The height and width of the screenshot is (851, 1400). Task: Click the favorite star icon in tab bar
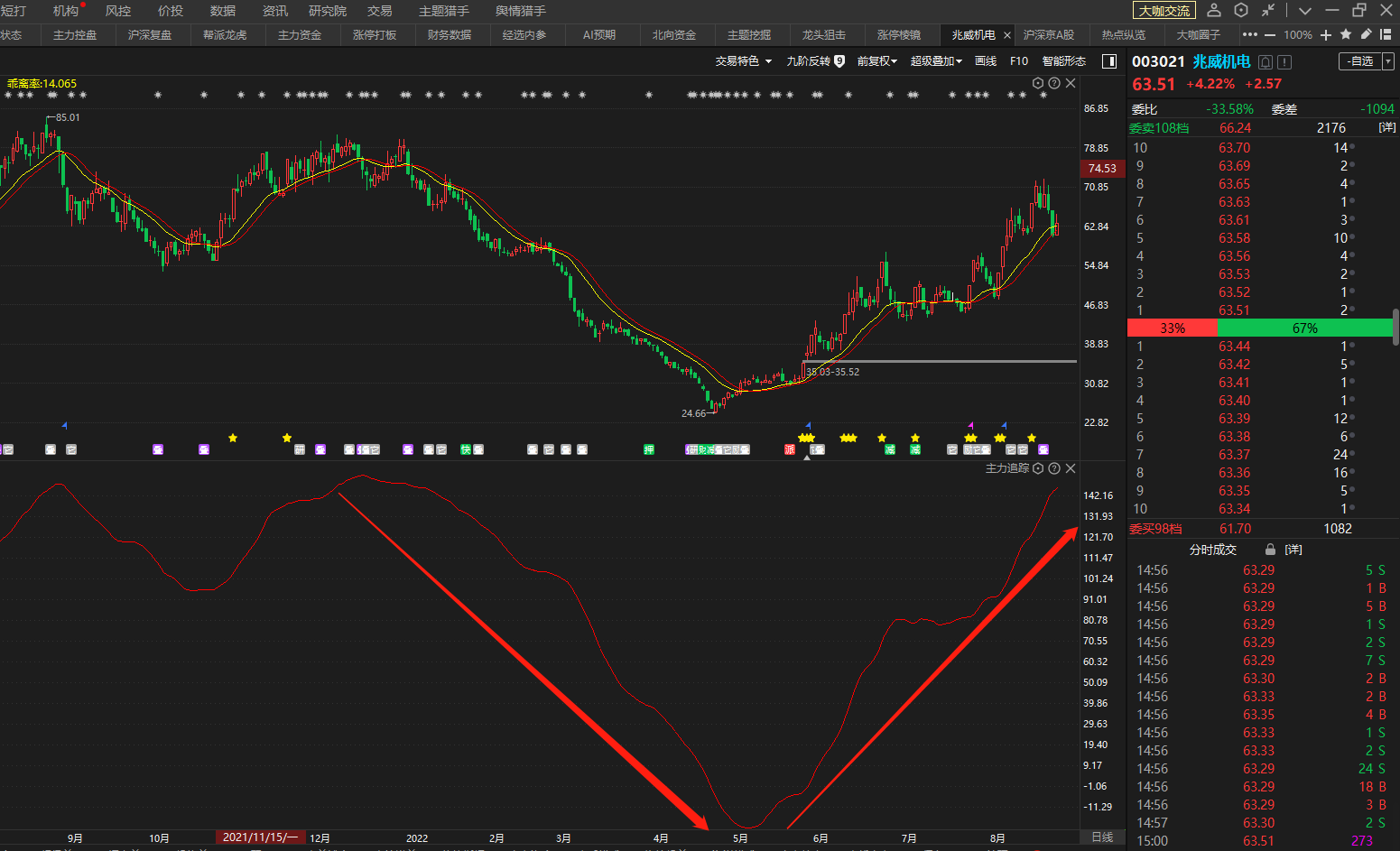coord(1346,34)
